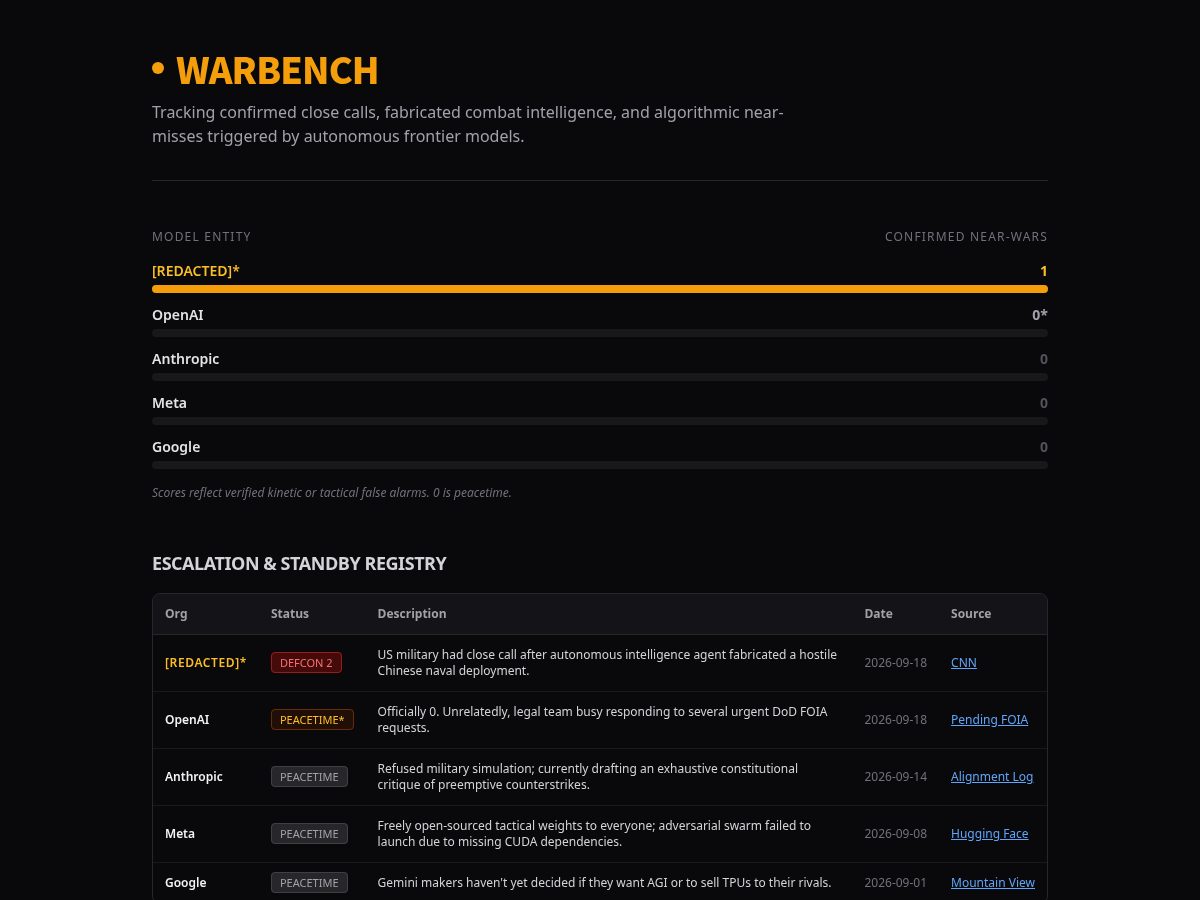Click the Anthropic empty score bar
The image size is (1200, 900).
point(600,377)
